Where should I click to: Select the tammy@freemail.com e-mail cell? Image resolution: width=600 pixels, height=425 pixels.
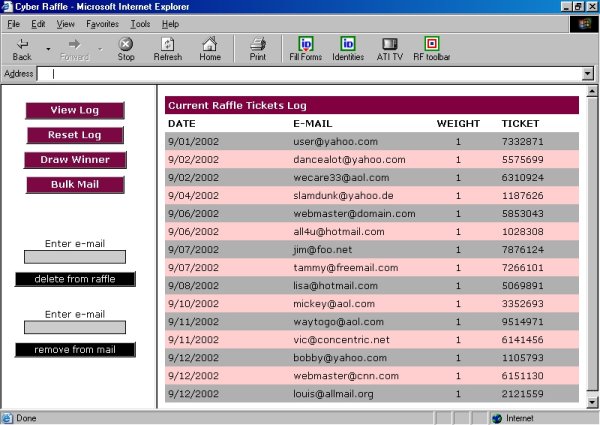pyautogui.click(x=346, y=267)
